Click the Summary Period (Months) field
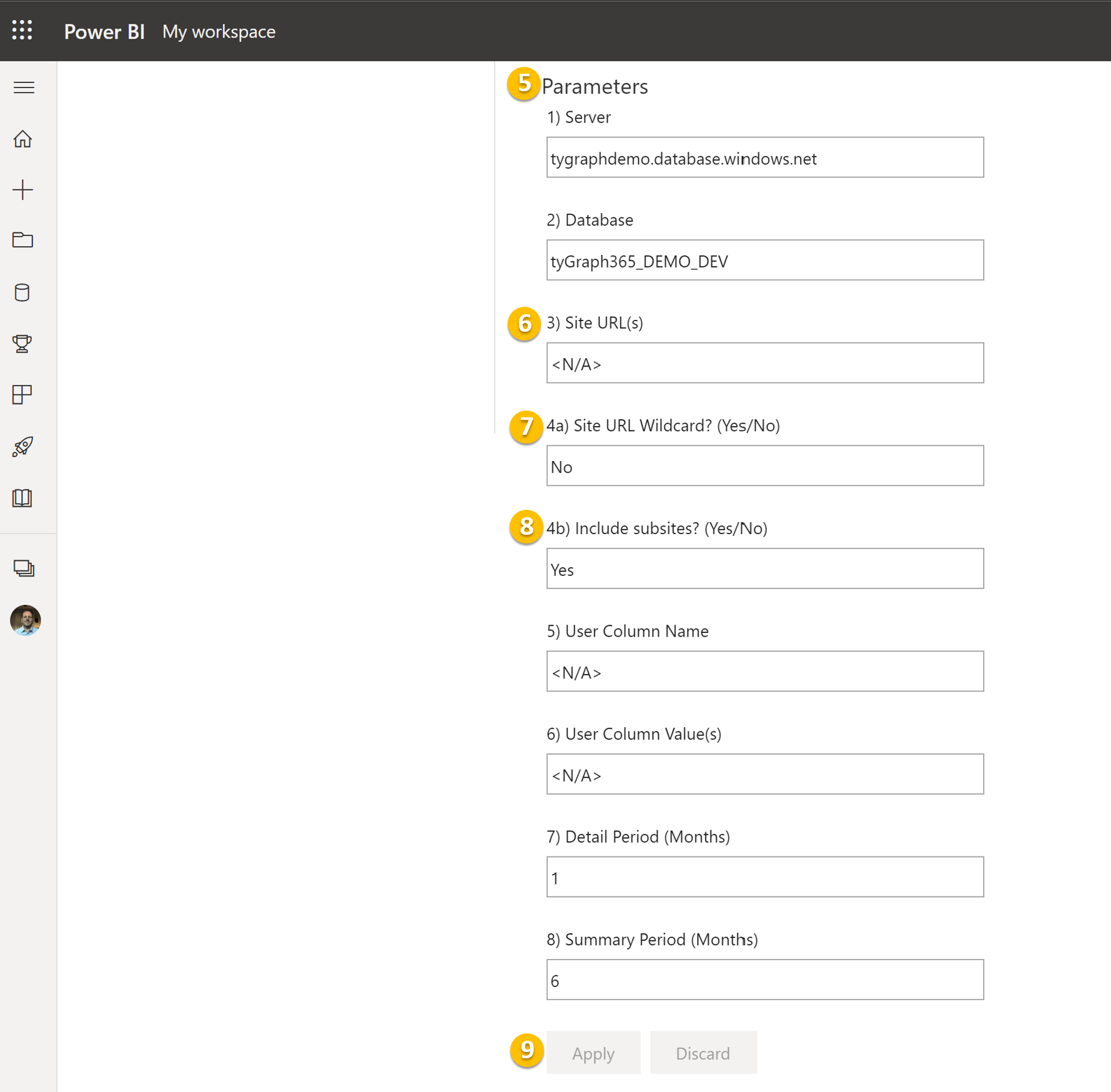The height and width of the screenshot is (1092, 1111). point(764,980)
